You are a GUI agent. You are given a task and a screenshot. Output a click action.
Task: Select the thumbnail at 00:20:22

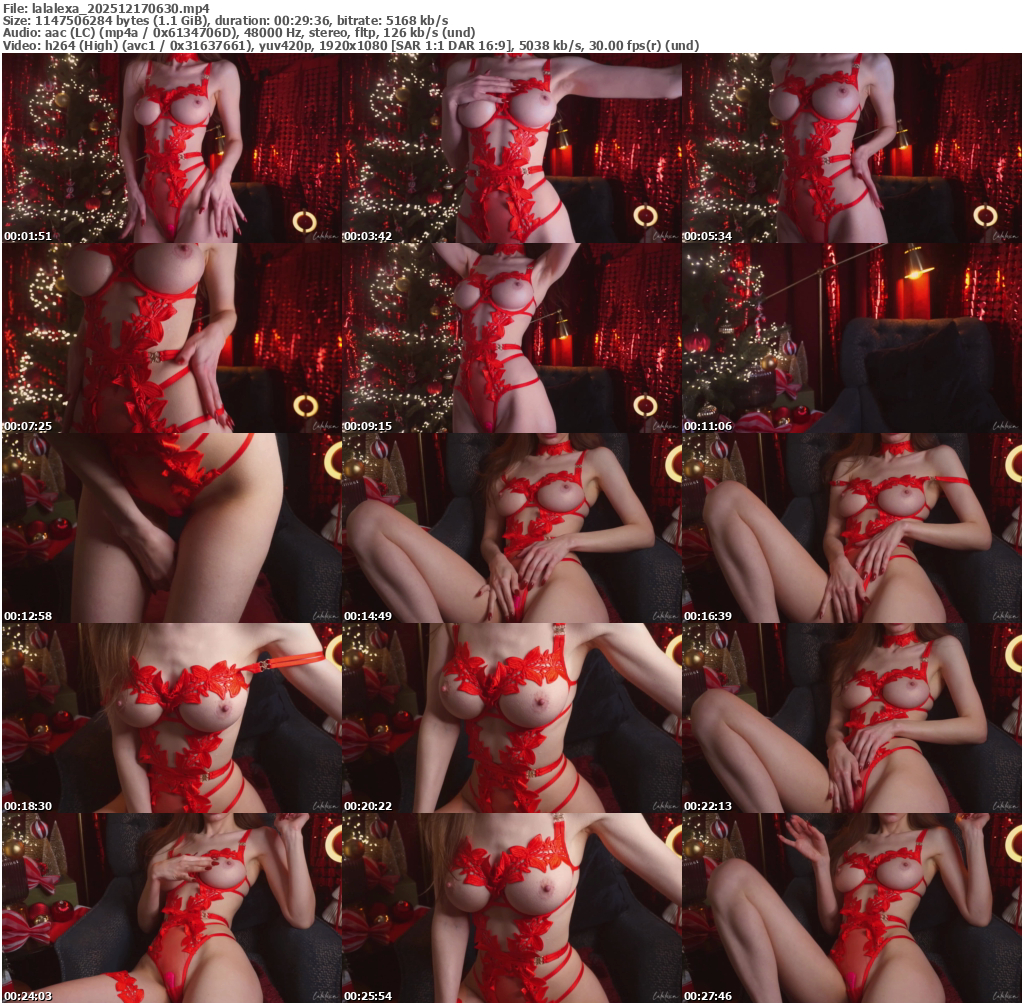pos(511,718)
